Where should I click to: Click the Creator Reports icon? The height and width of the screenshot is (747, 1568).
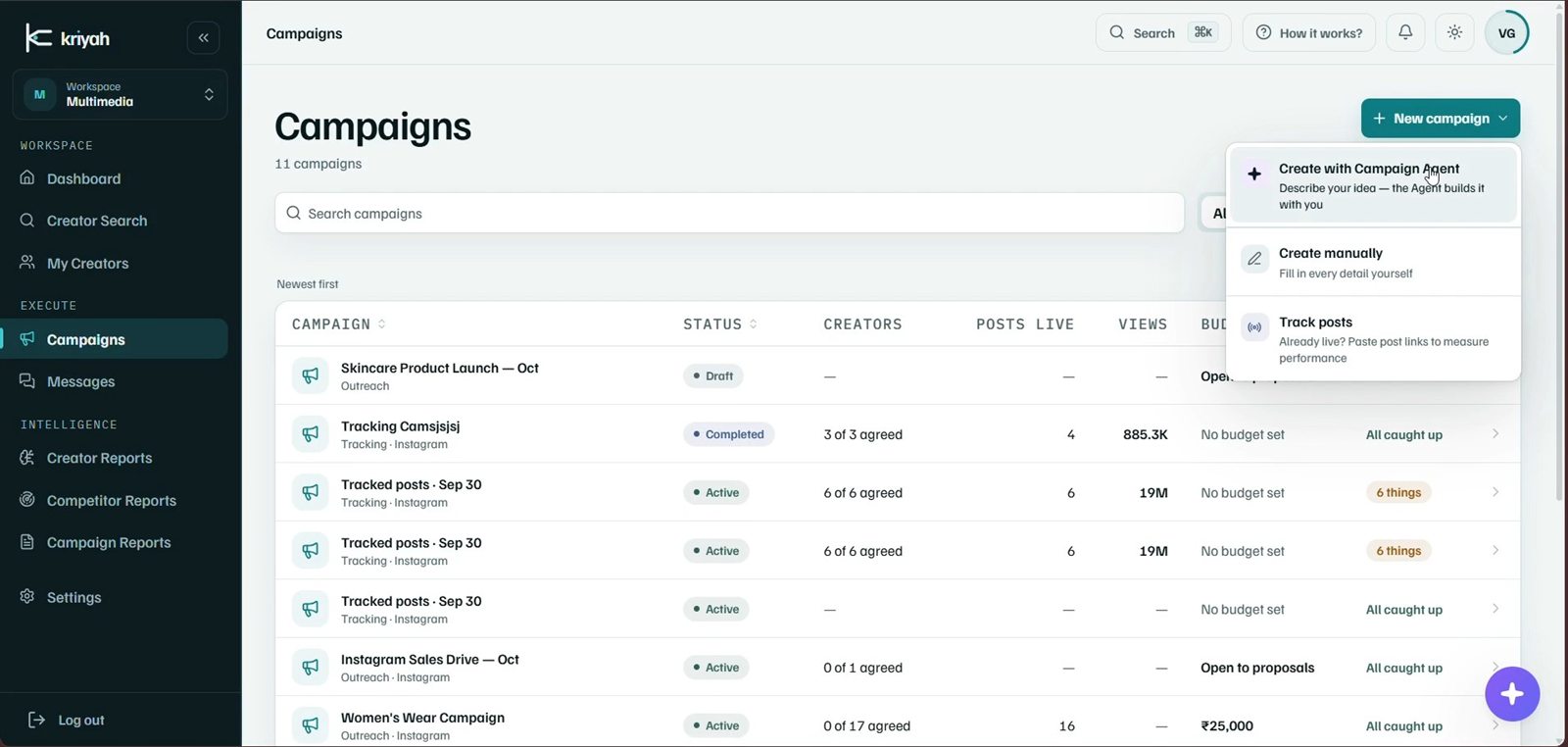point(27,457)
